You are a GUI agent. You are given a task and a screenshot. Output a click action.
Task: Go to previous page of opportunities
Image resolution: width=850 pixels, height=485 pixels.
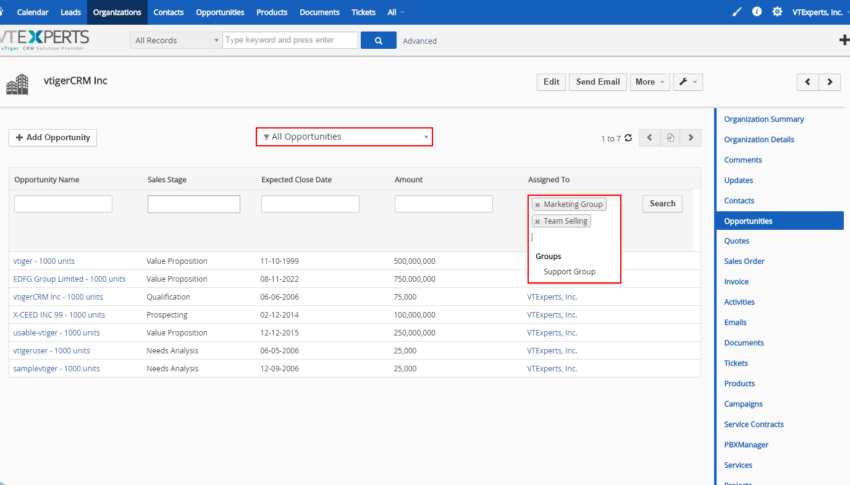(649, 138)
